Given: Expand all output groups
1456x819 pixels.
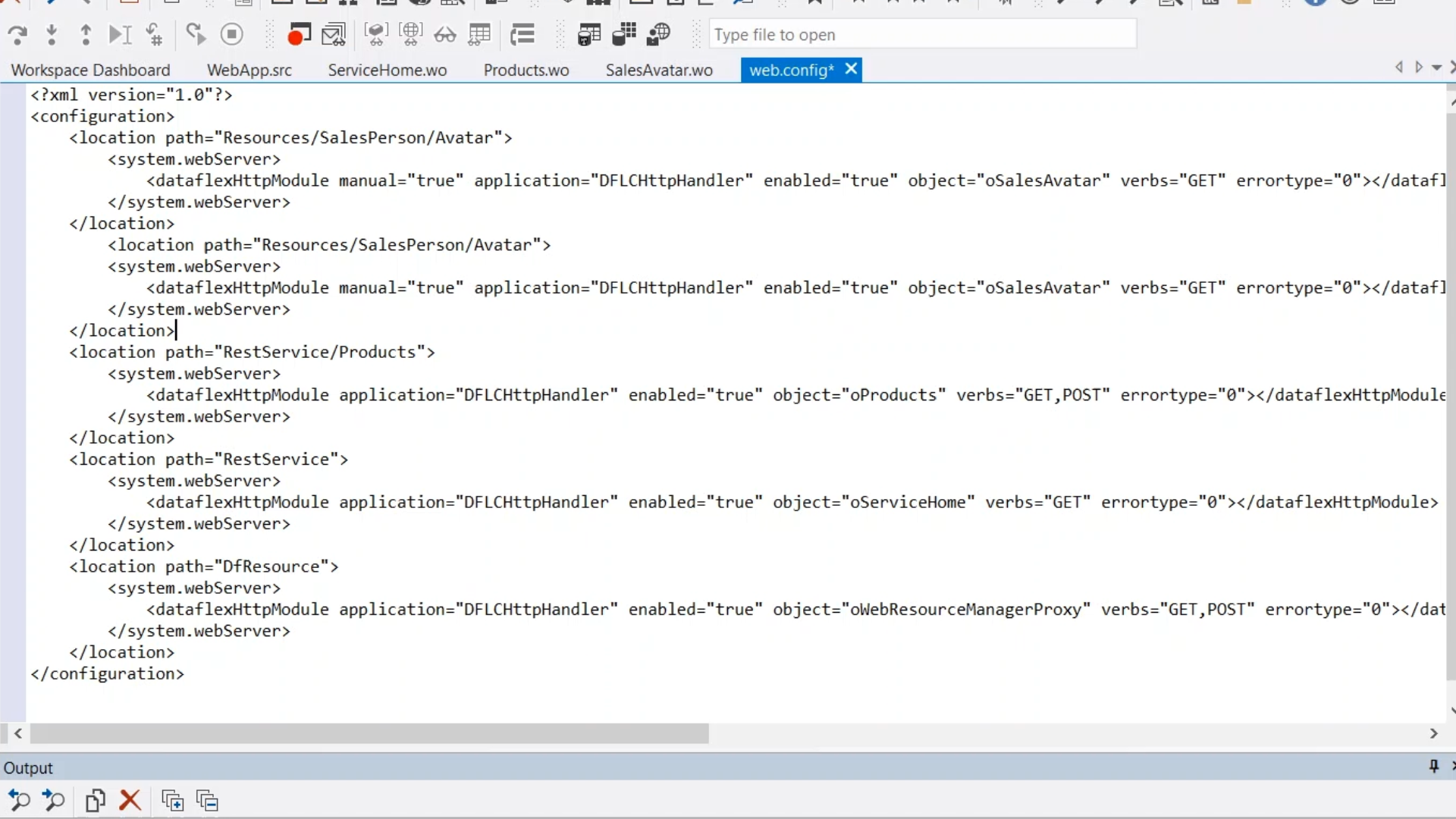Looking at the screenshot, I should (x=172, y=801).
